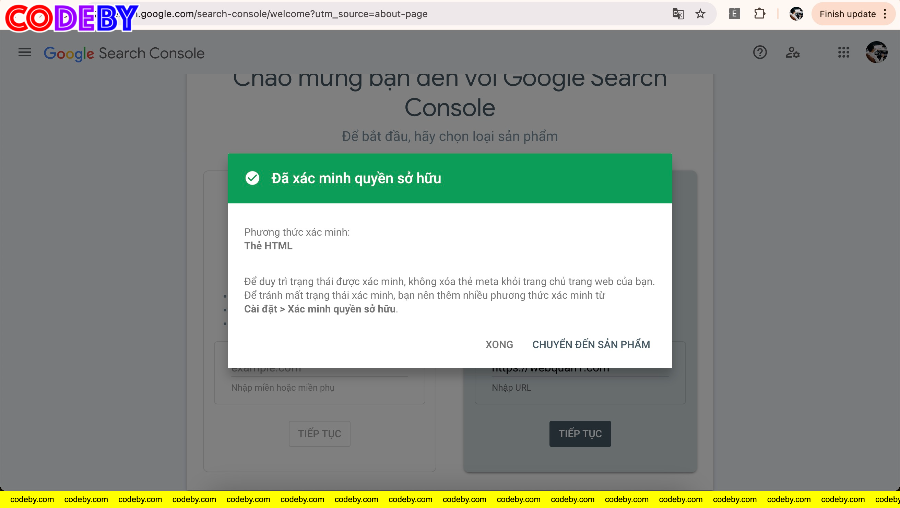The width and height of the screenshot is (900, 508).
Task: Click green verified checkmark icon
Action: pos(252,178)
